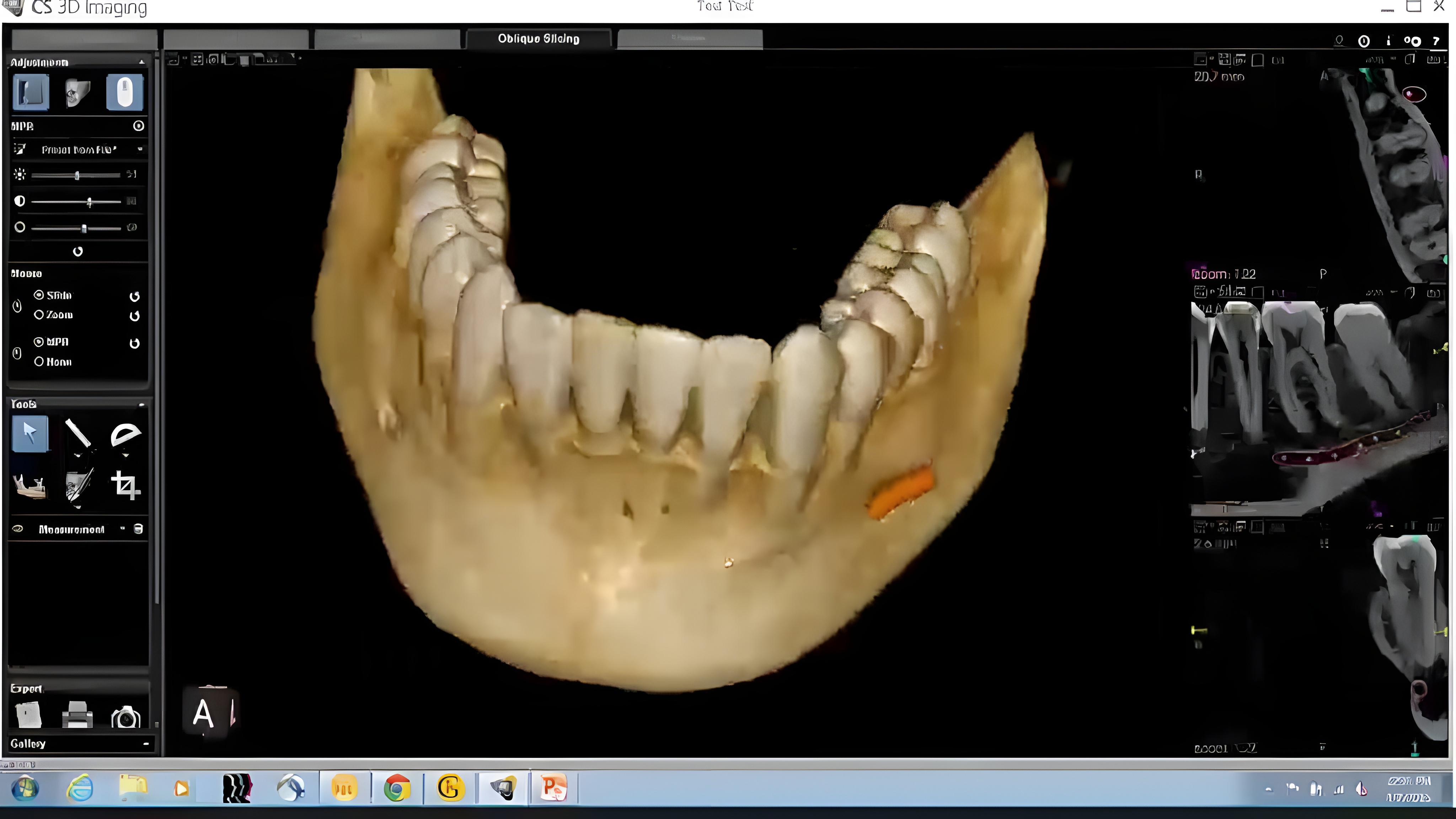The image size is (1456, 819).
Task: Activate the crop volume tool
Action: pos(125,485)
